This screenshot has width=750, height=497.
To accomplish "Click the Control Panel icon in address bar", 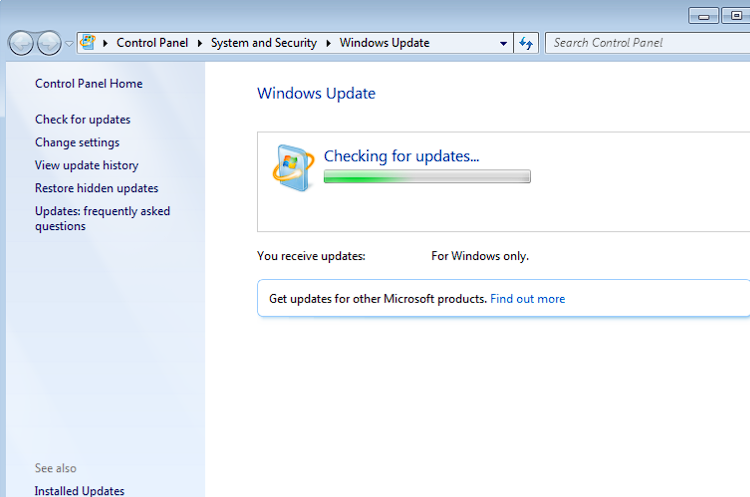I will [x=88, y=43].
